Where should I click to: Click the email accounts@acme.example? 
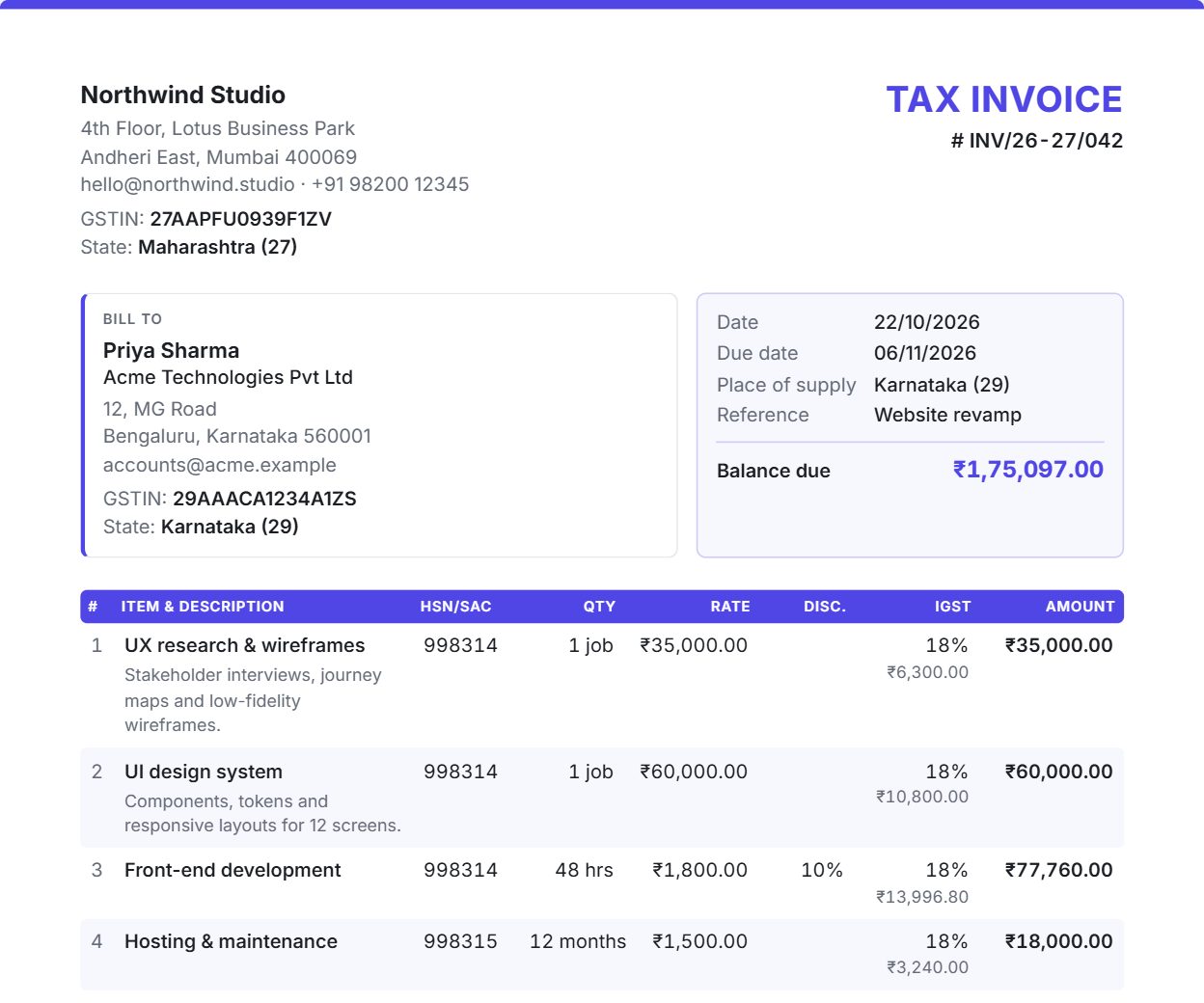pos(220,465)
